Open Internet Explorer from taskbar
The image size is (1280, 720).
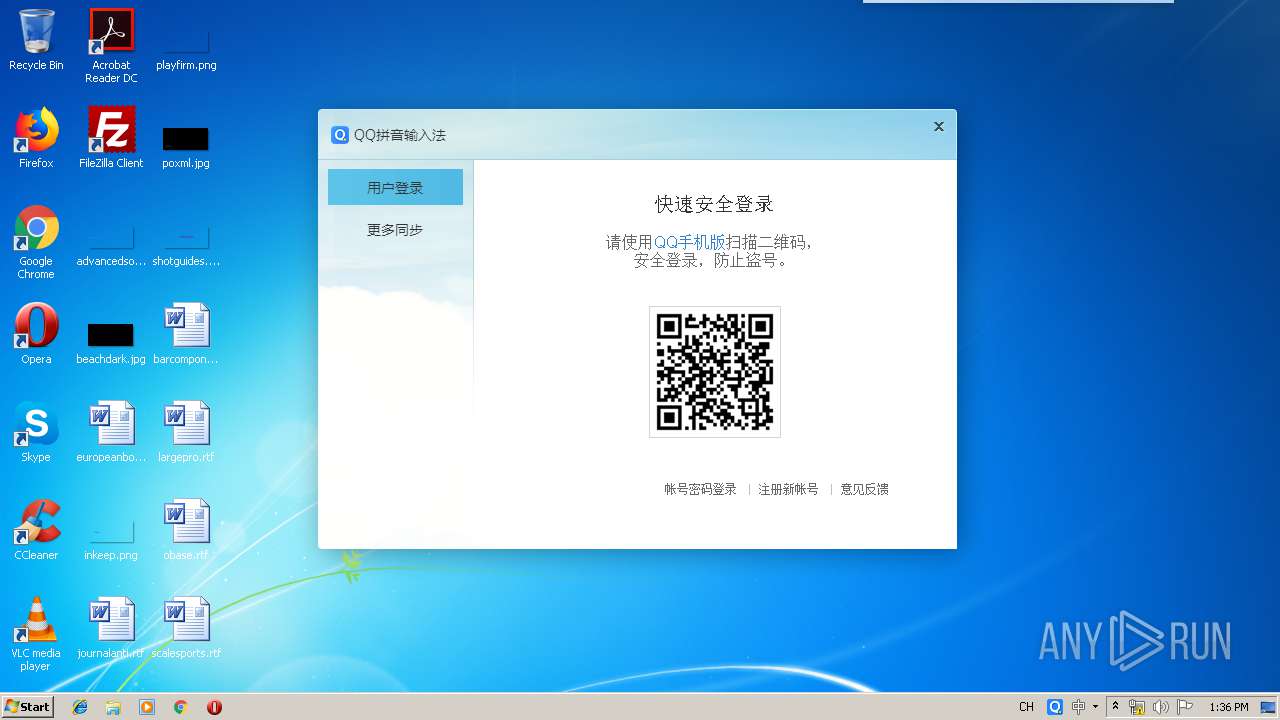point(80,707)
